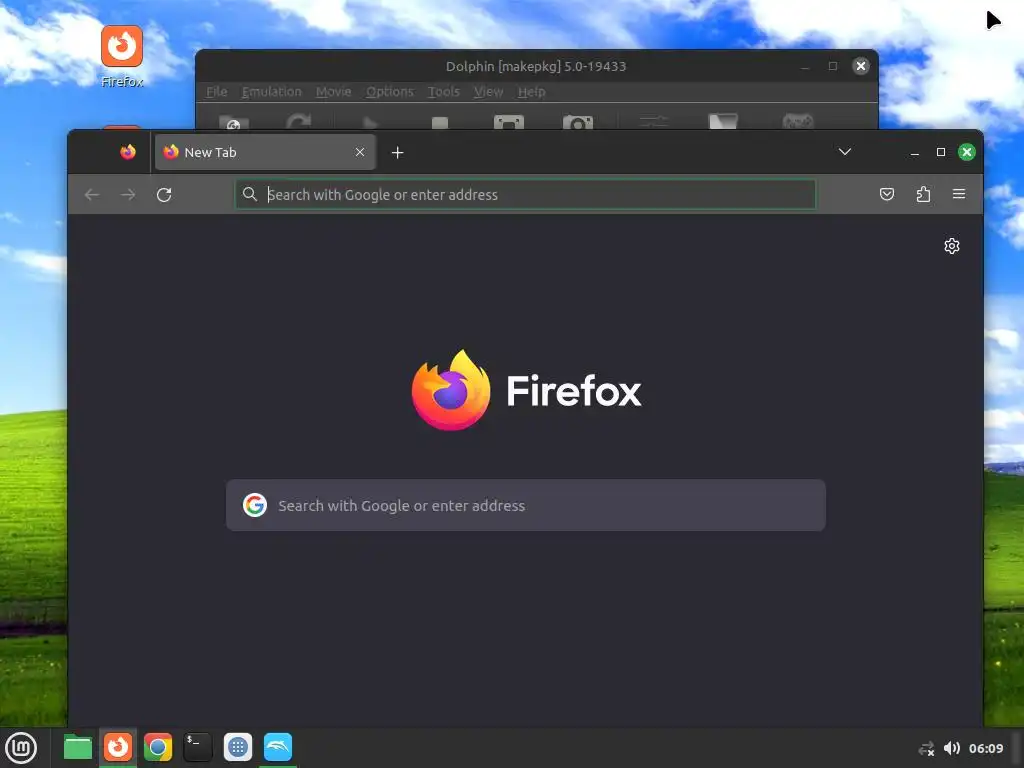This screenshot has width=1024, height=768.
Task: Open app grid icon in taskbar
Action: (x=238, y=748)
